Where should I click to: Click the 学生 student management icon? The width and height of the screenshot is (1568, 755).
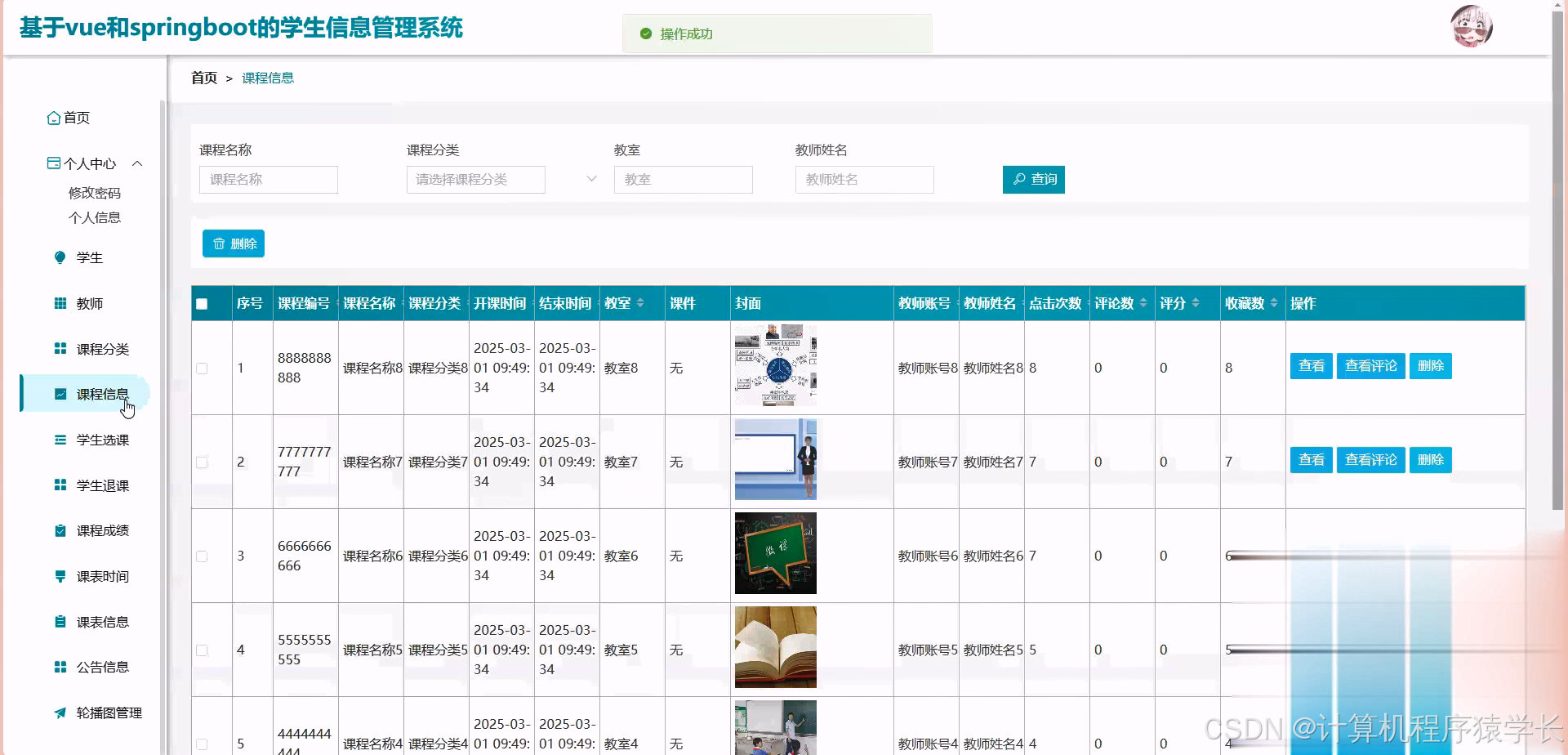click(x=60, y=257)
